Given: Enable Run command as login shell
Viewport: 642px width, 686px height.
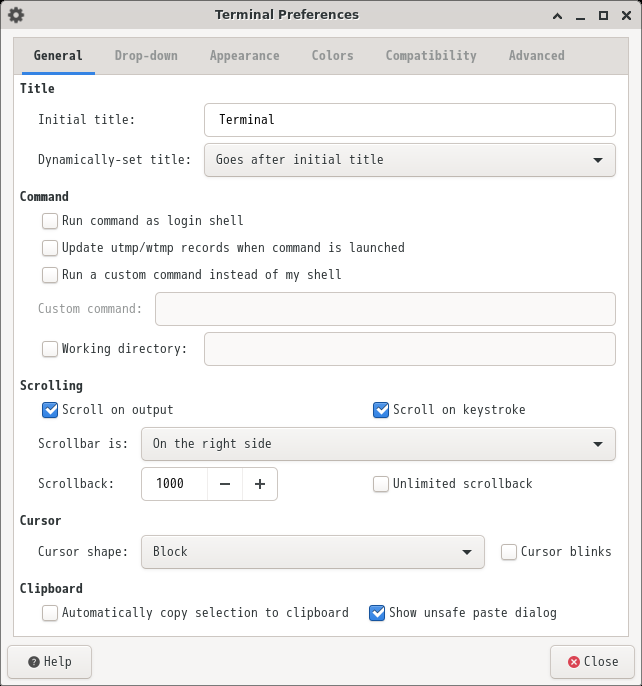Looking at the screenshot, I should (50, 221).
